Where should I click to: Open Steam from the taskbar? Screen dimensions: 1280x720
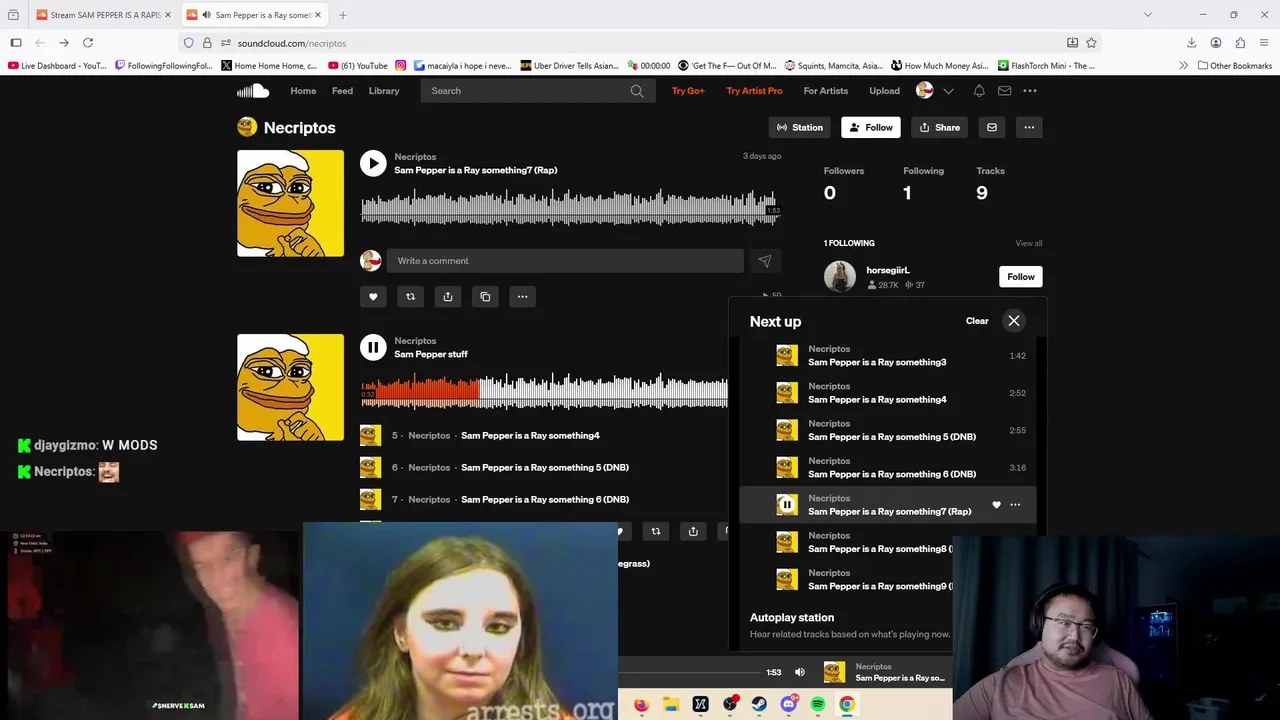[759, 704]
